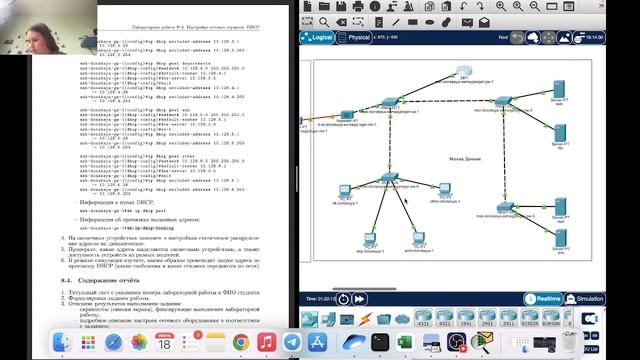The image size is (640, 360).
Task: Select the Network Devices category
Action: [x=310, y=319]
